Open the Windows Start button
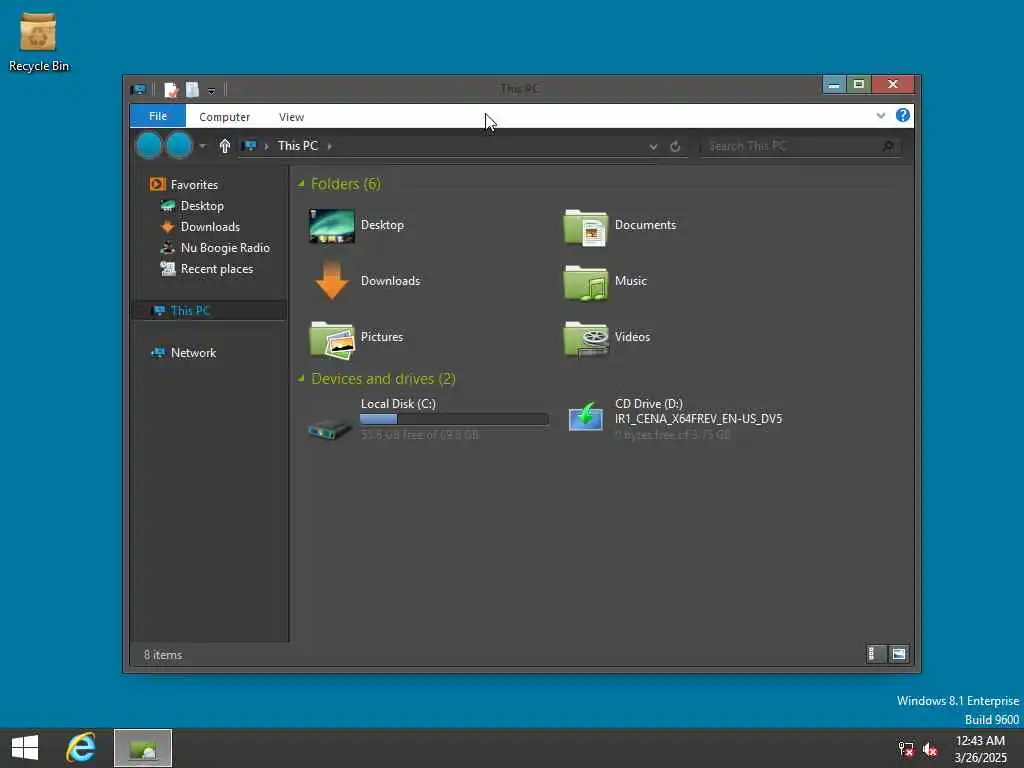 click(25, 748)
